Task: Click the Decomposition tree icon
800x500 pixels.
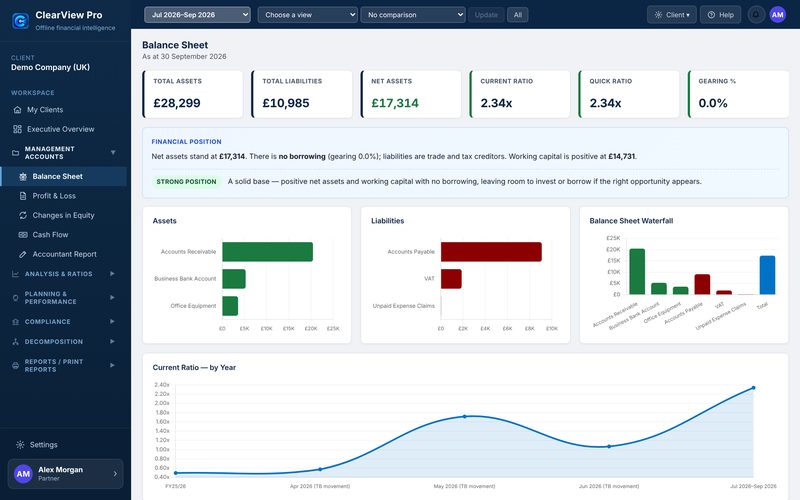Action: tap(15, 342)
